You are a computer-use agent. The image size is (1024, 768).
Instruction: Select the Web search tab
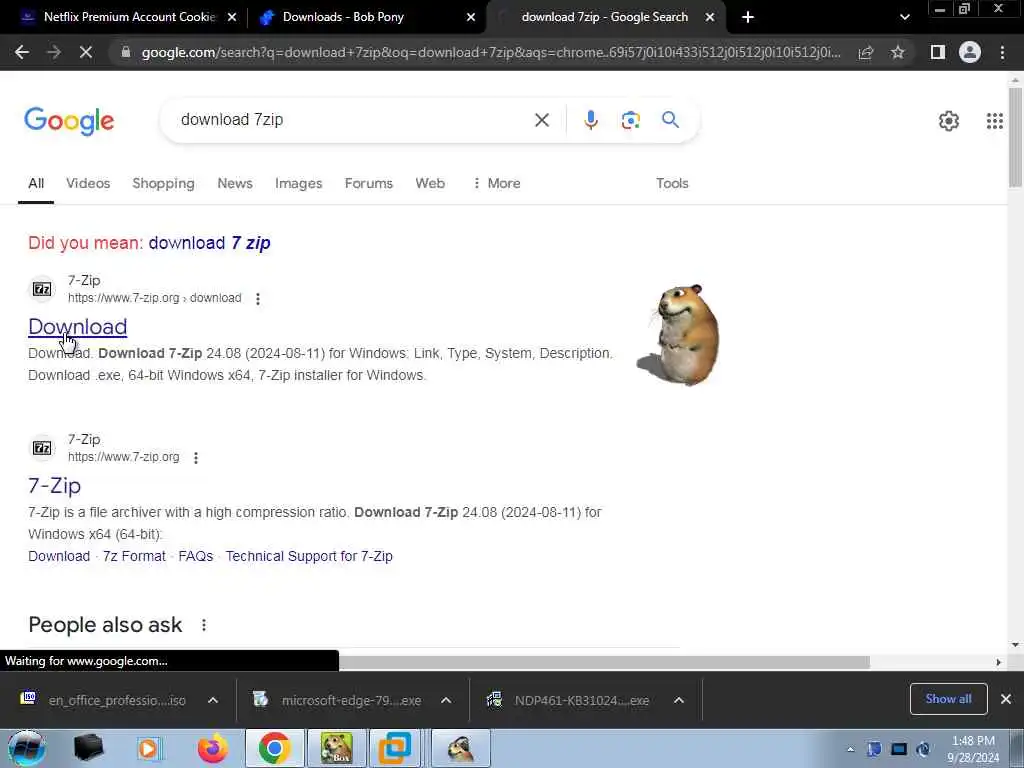pyautogui.click(x=430, y=184)
